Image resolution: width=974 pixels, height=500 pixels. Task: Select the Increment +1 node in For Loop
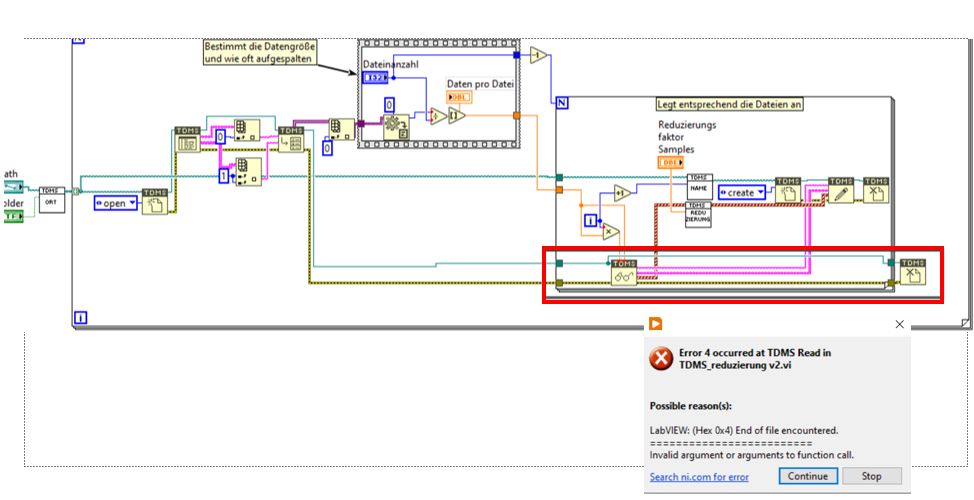point(622,193)
